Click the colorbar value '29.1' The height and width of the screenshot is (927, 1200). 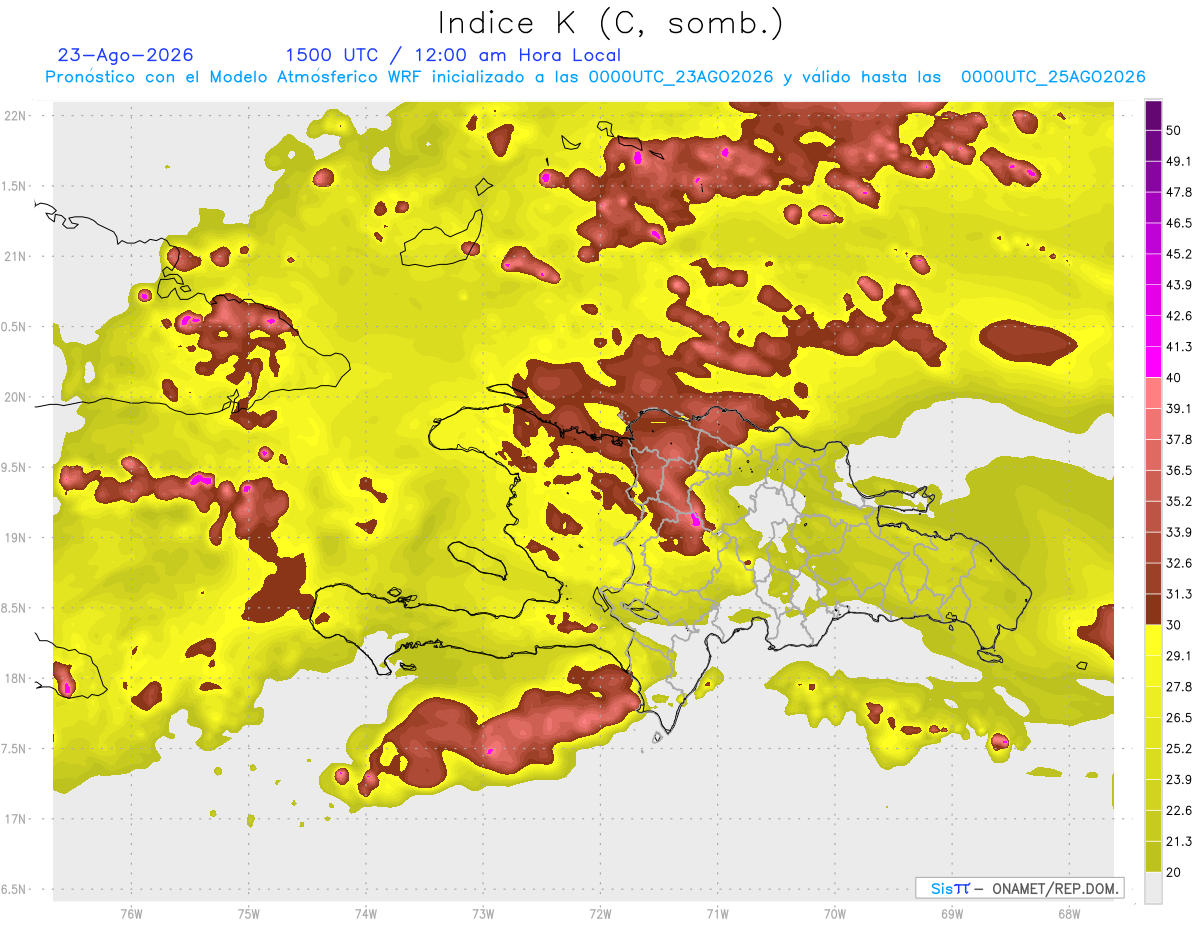tap(1178, 656)
